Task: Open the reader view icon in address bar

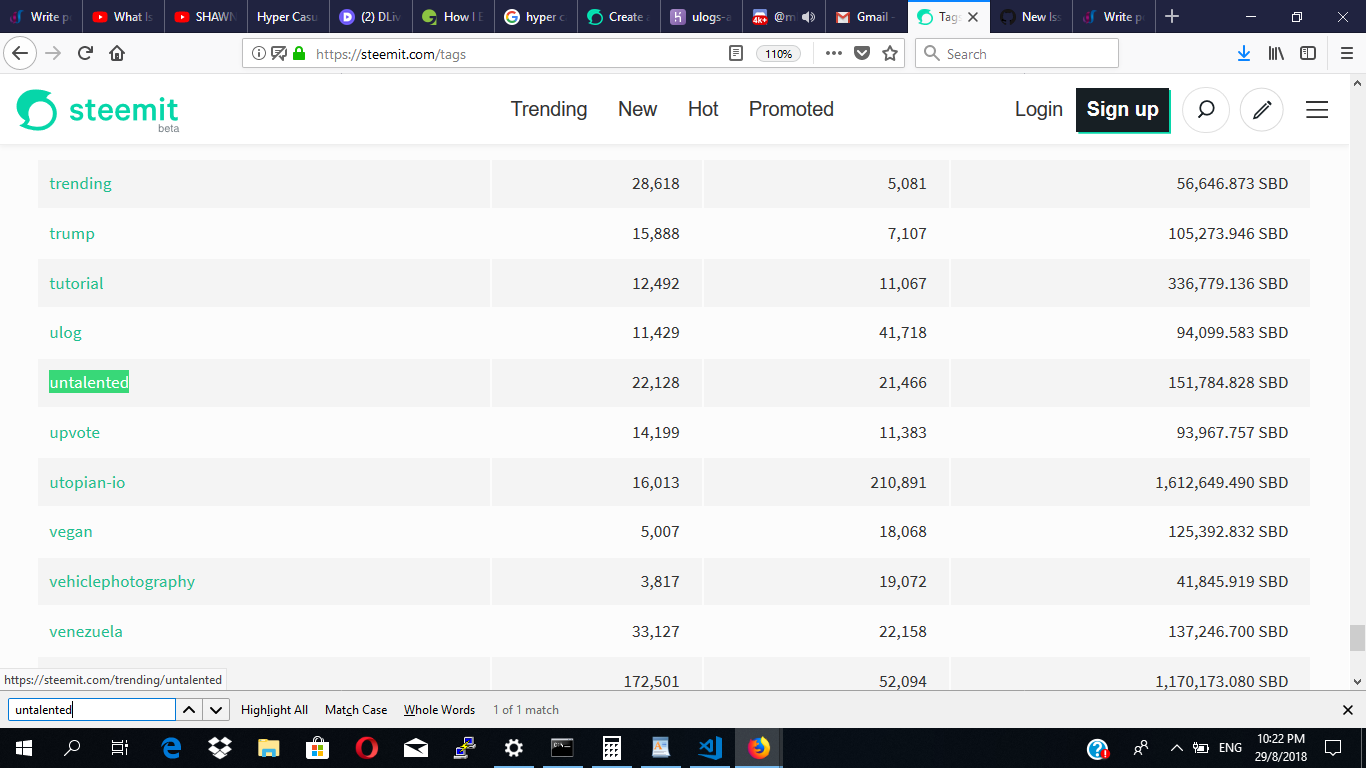Action: [x=736, y=54]
